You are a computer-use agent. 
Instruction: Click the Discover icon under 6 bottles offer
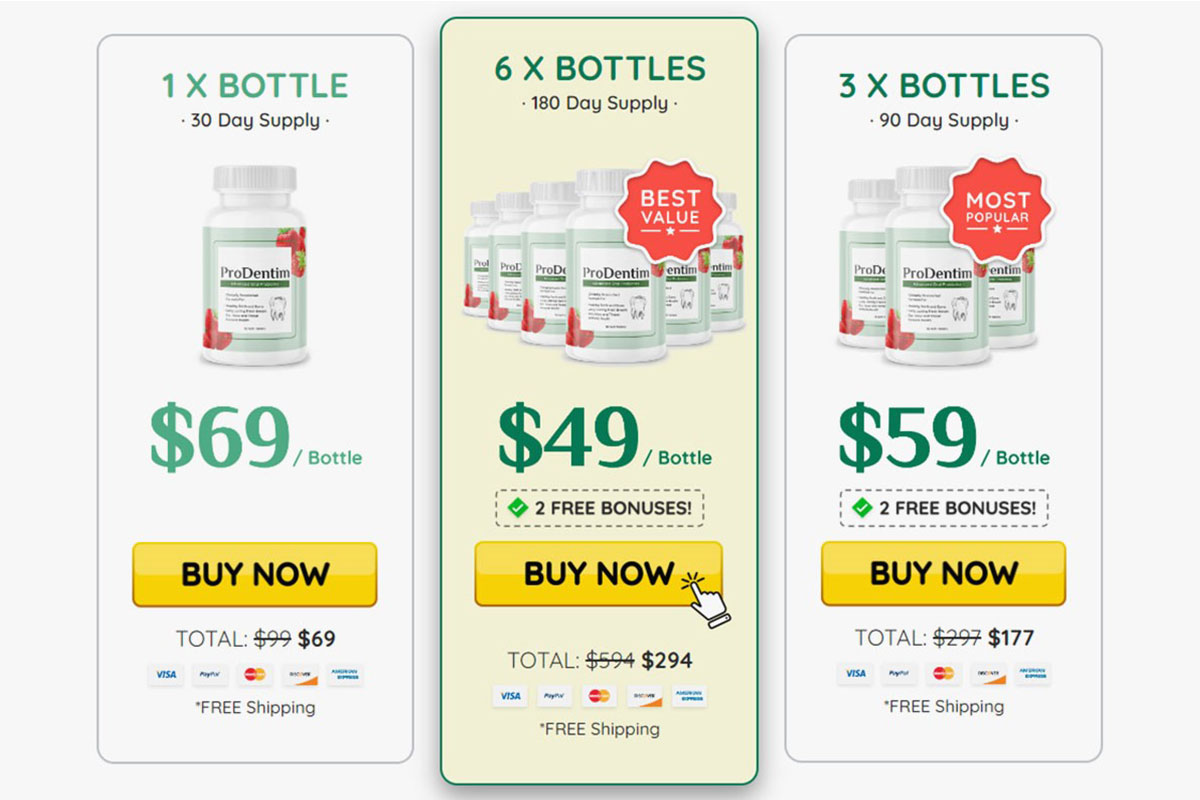pyautogui.click(x=643, y=696)
